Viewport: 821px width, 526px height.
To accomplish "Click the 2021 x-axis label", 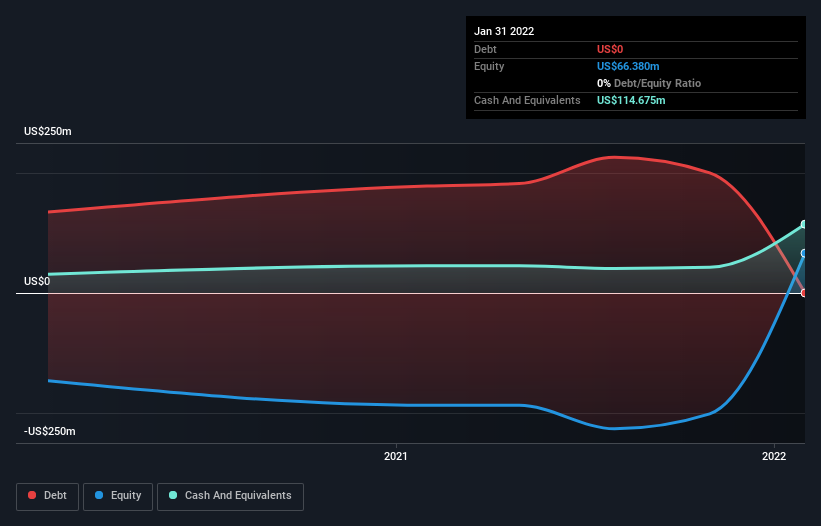I will (395, 456).
